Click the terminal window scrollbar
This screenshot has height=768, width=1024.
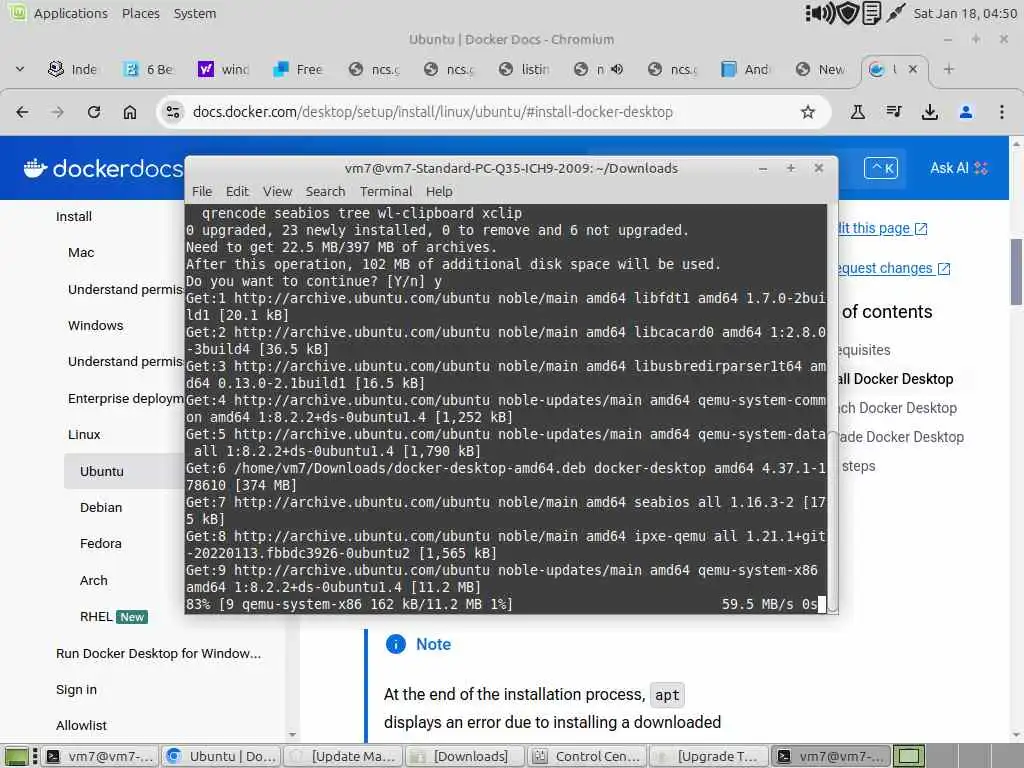coord(833,522)
